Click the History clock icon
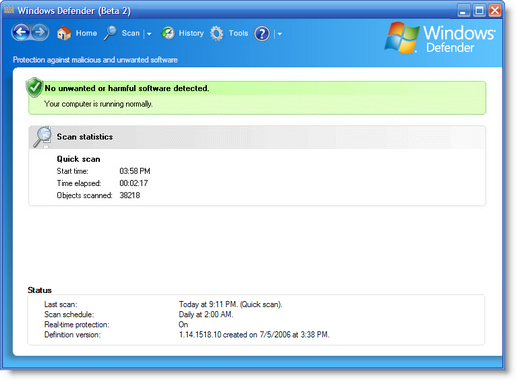 (168, 33)
